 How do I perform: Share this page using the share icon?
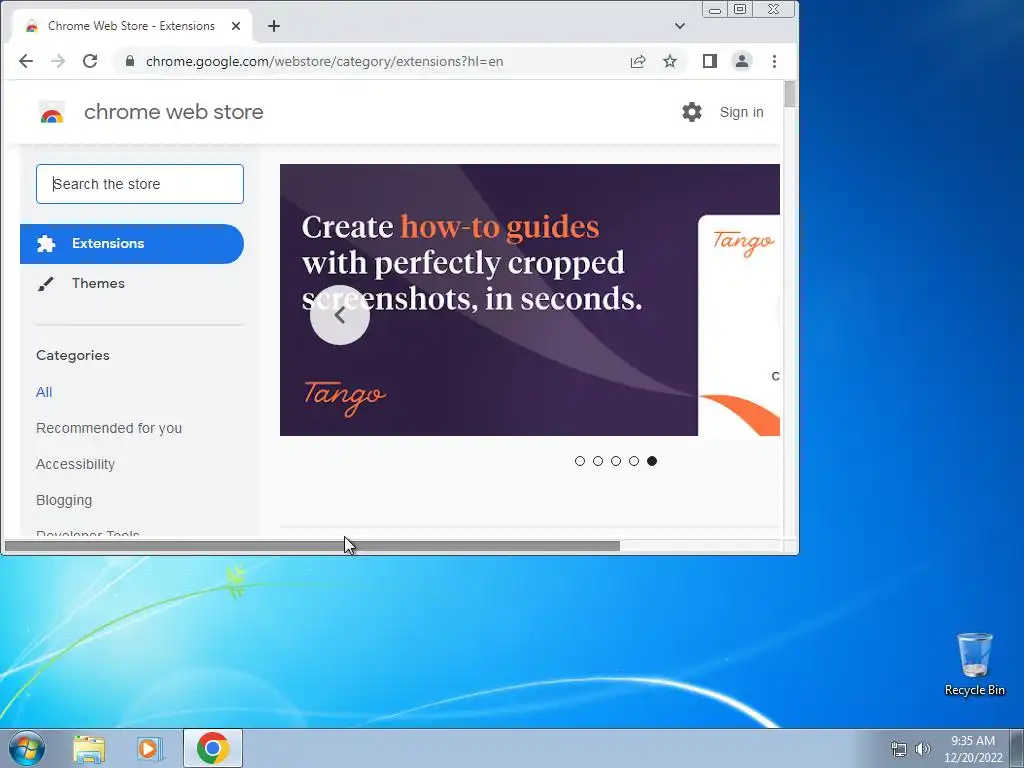[638, 61]
